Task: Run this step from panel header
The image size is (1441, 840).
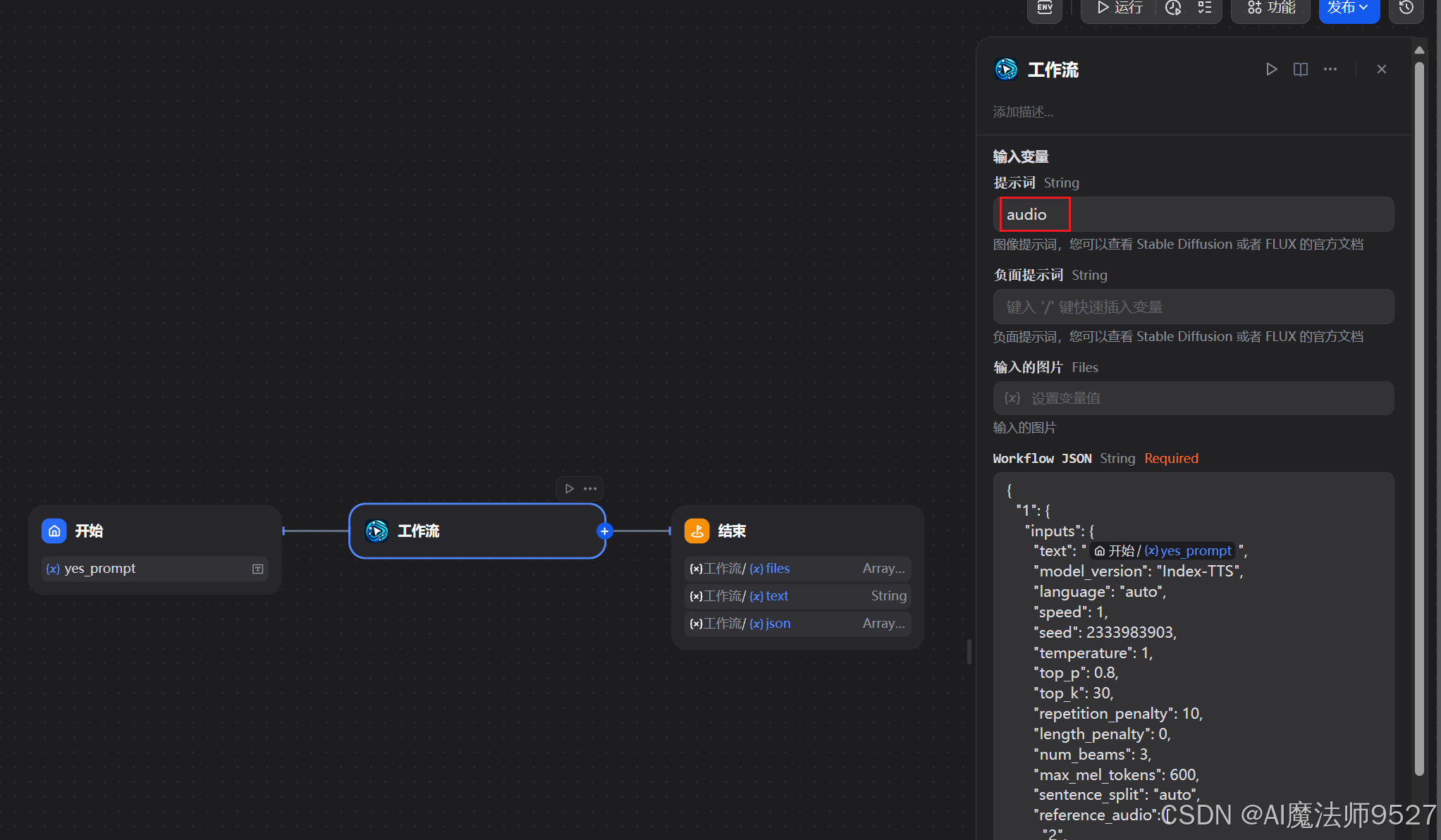Action: pyautogui.click(x=1271, y=69)
